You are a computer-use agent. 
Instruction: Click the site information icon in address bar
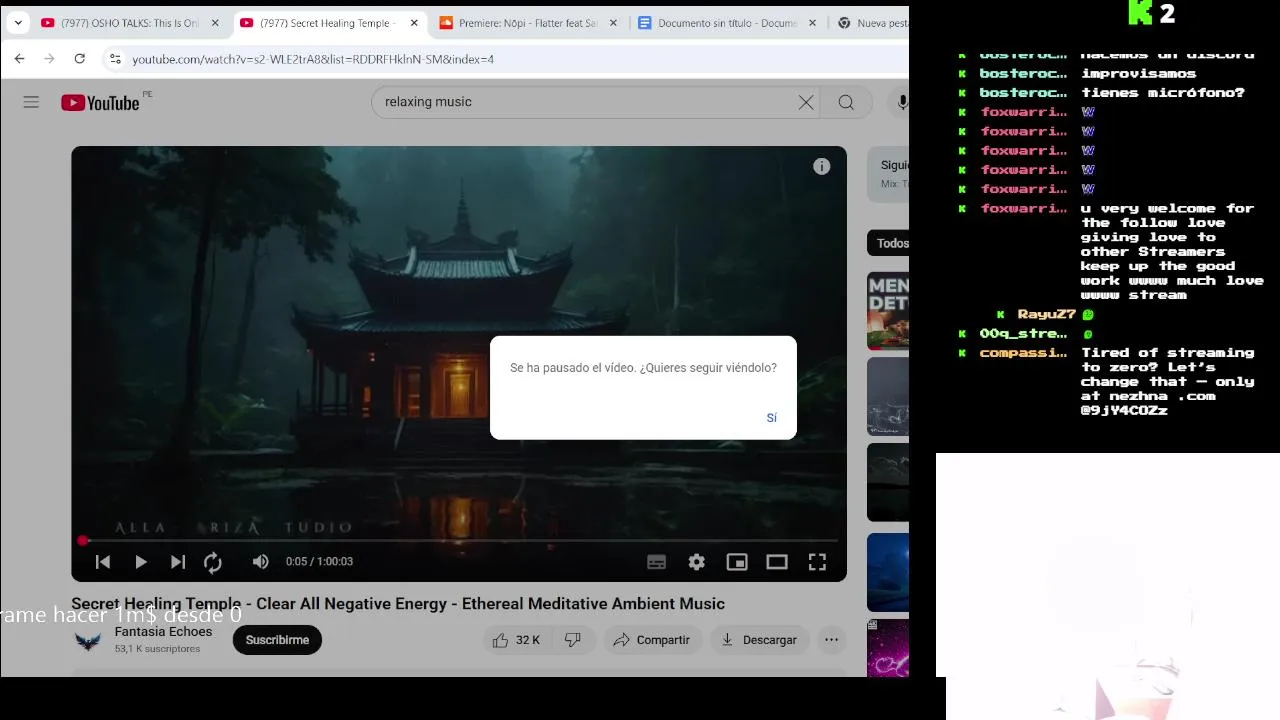click(116, 59)
